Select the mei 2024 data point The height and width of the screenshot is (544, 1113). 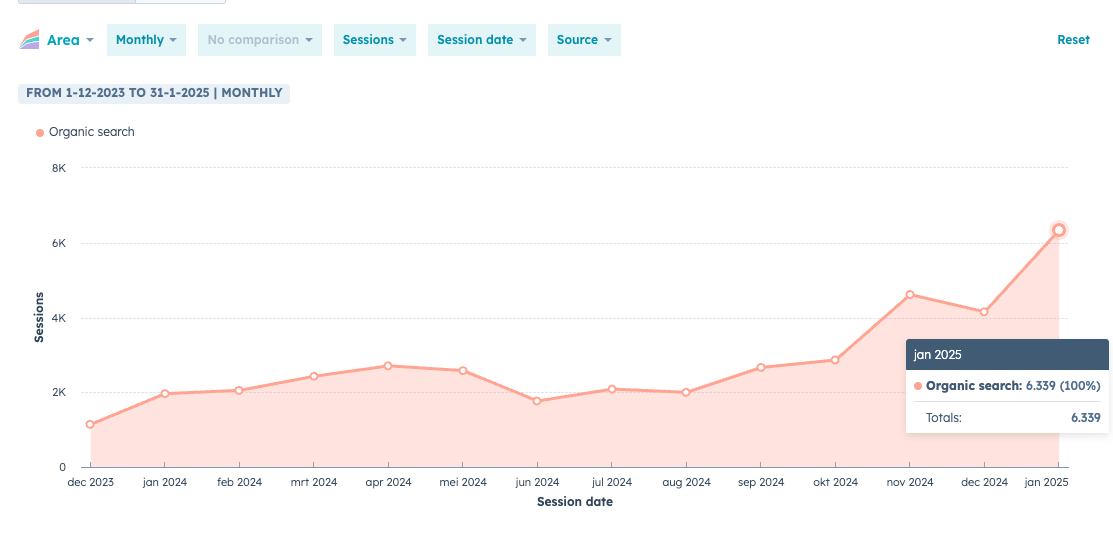(x=463, y=371)
